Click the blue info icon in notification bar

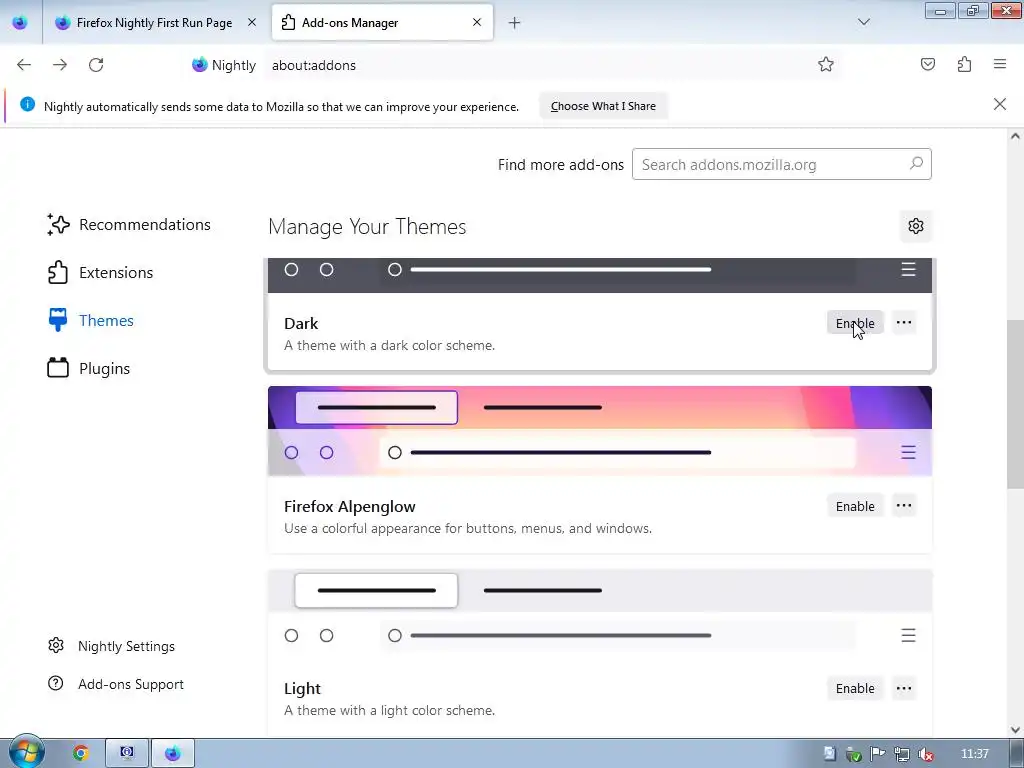click(27, 104)
